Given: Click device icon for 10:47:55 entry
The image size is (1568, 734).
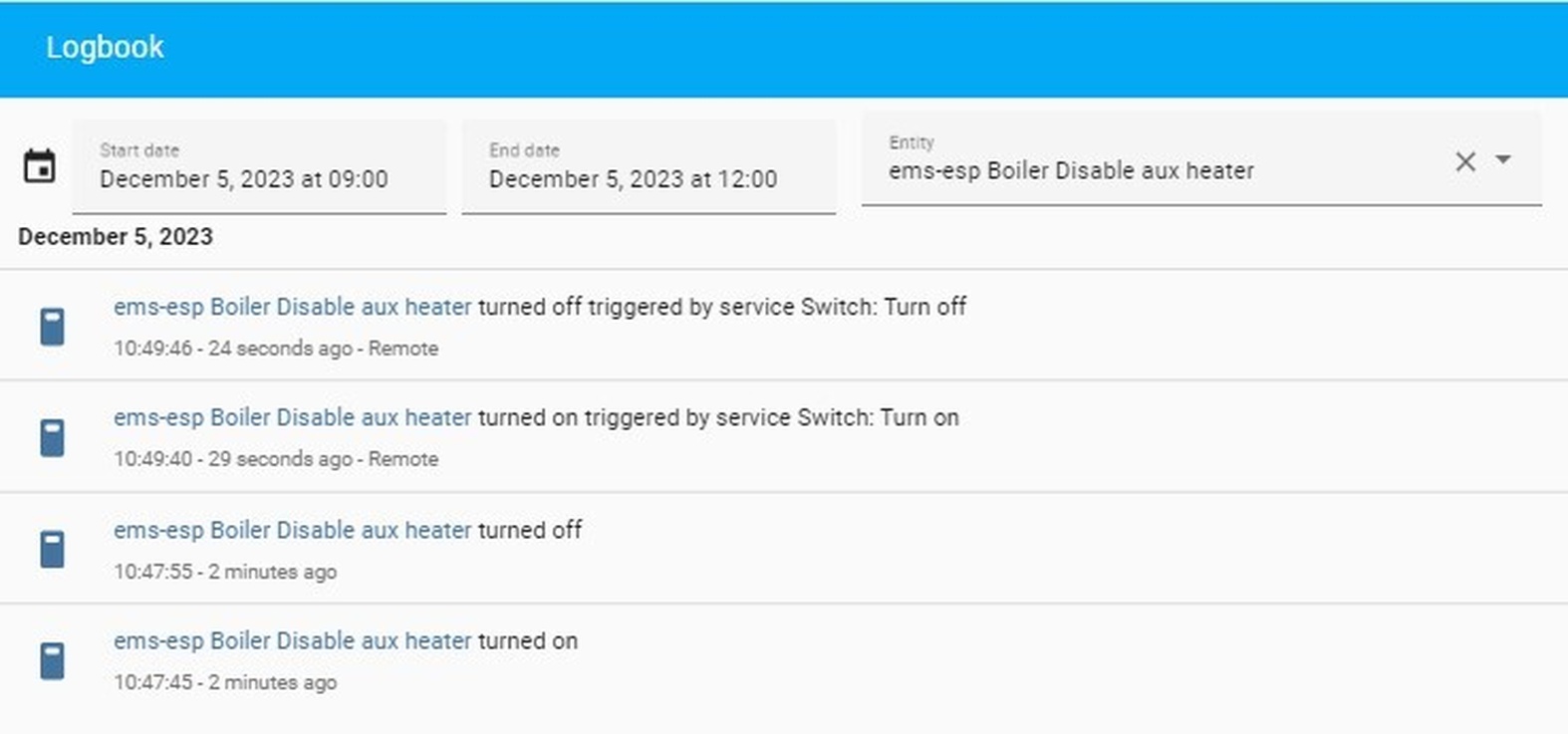Looking at the screenshot, I should (52, 549).
